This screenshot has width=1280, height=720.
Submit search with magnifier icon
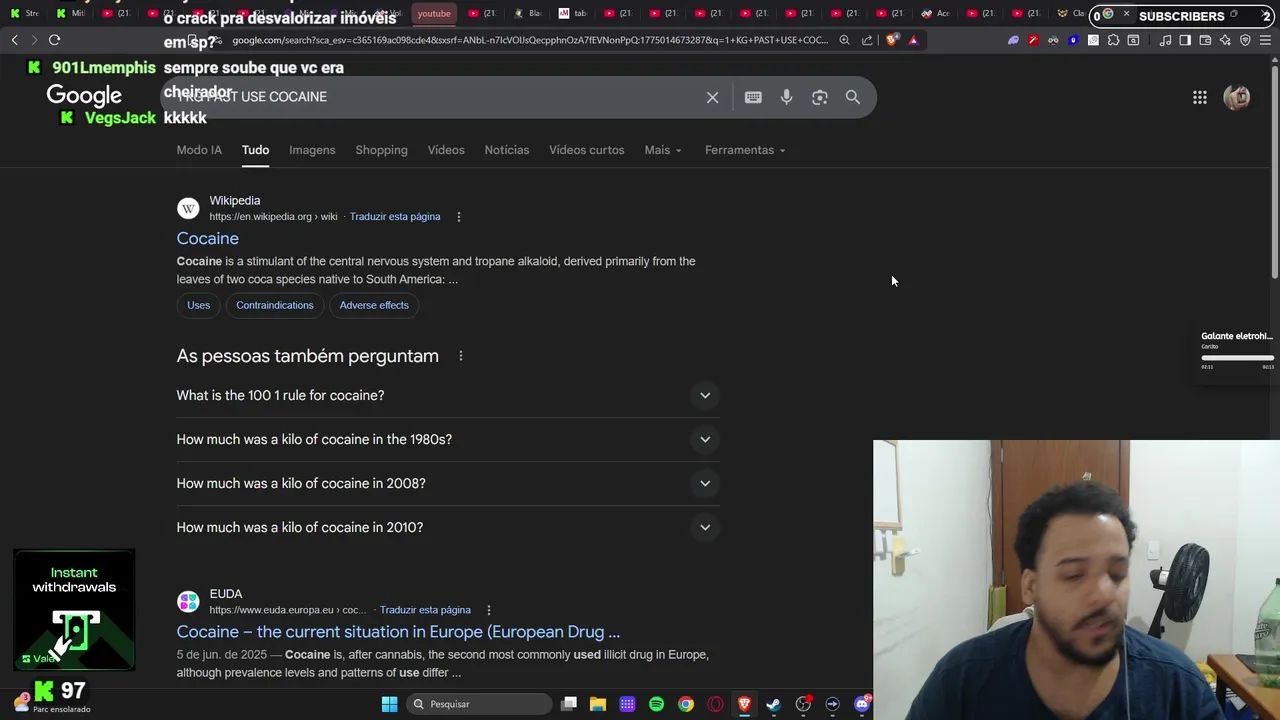[853, 97]
